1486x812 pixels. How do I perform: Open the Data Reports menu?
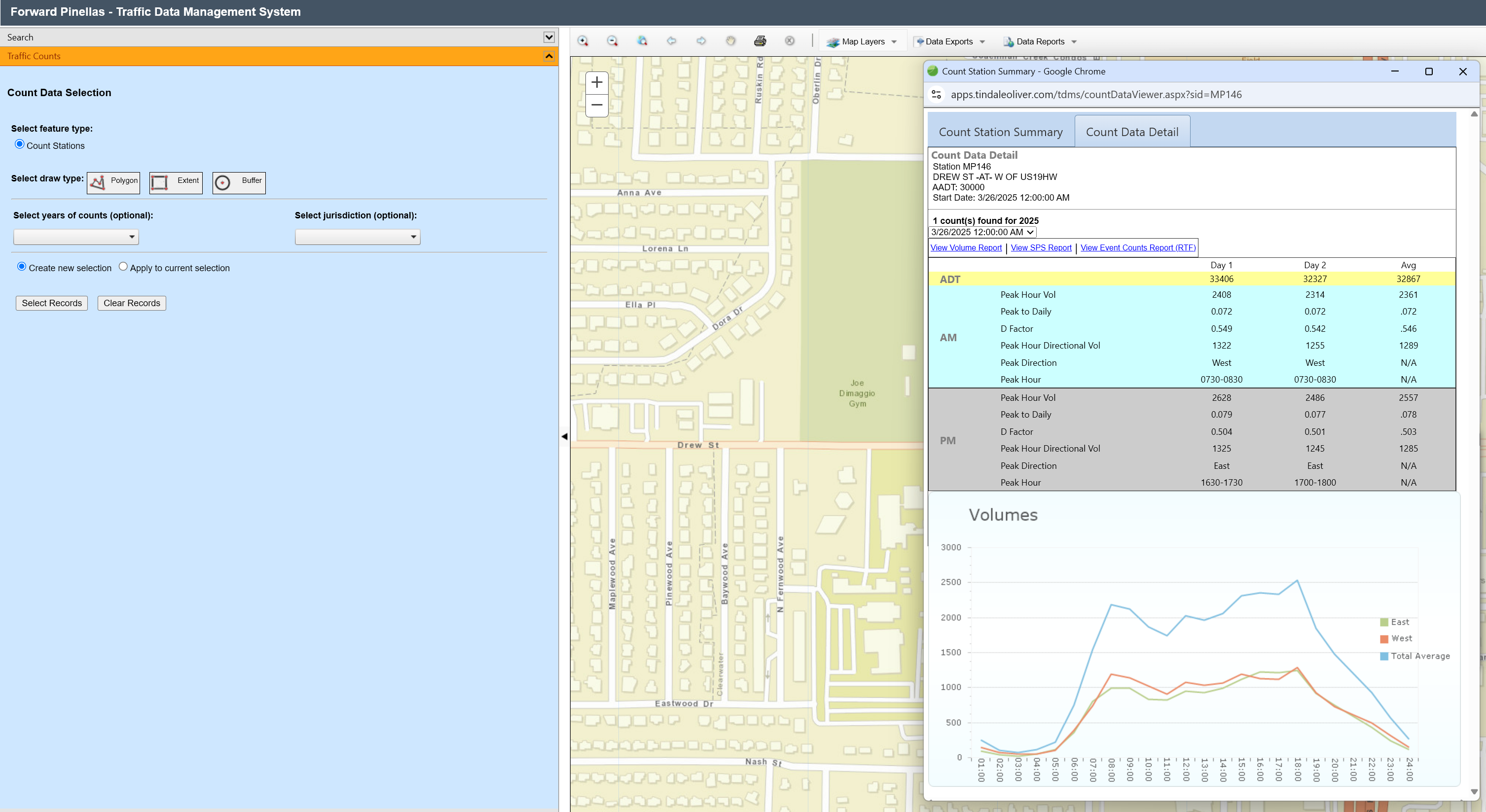[1040, 41]
